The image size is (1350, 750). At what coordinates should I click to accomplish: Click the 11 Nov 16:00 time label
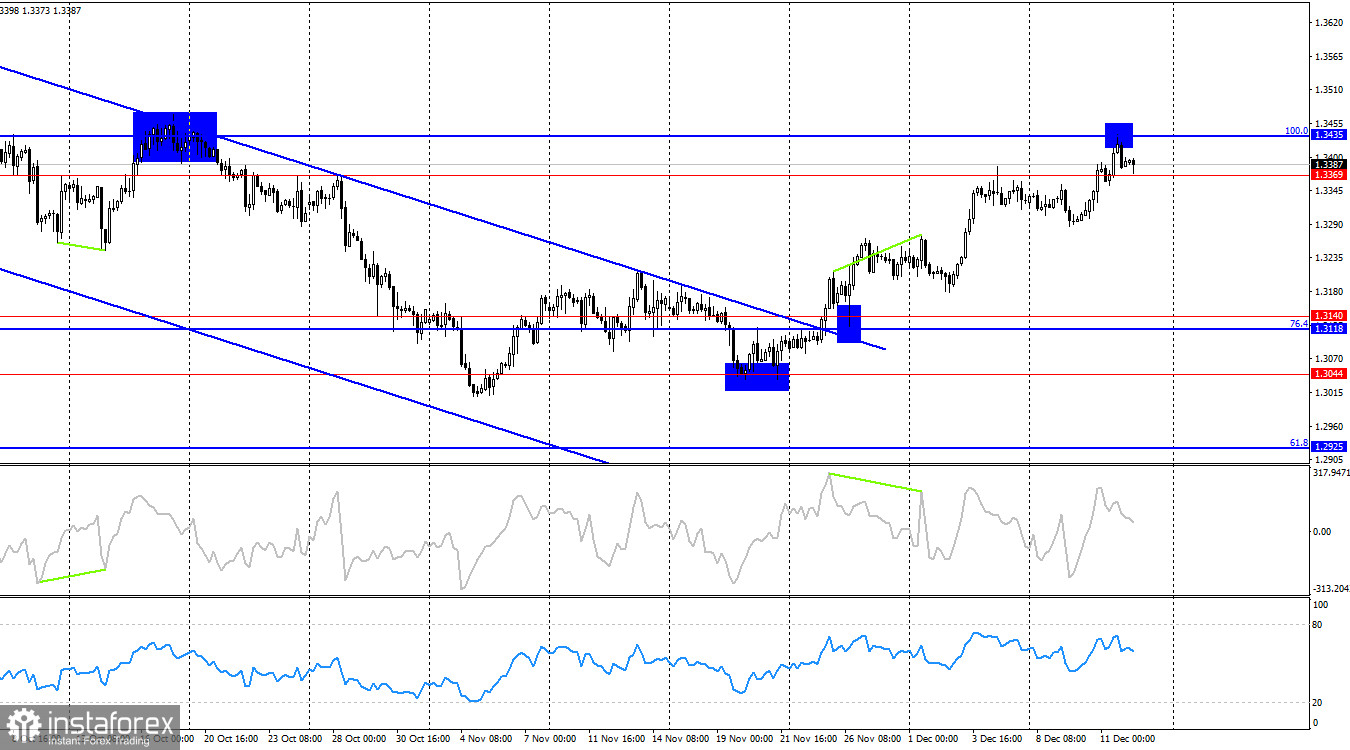[x=616, y=739]
